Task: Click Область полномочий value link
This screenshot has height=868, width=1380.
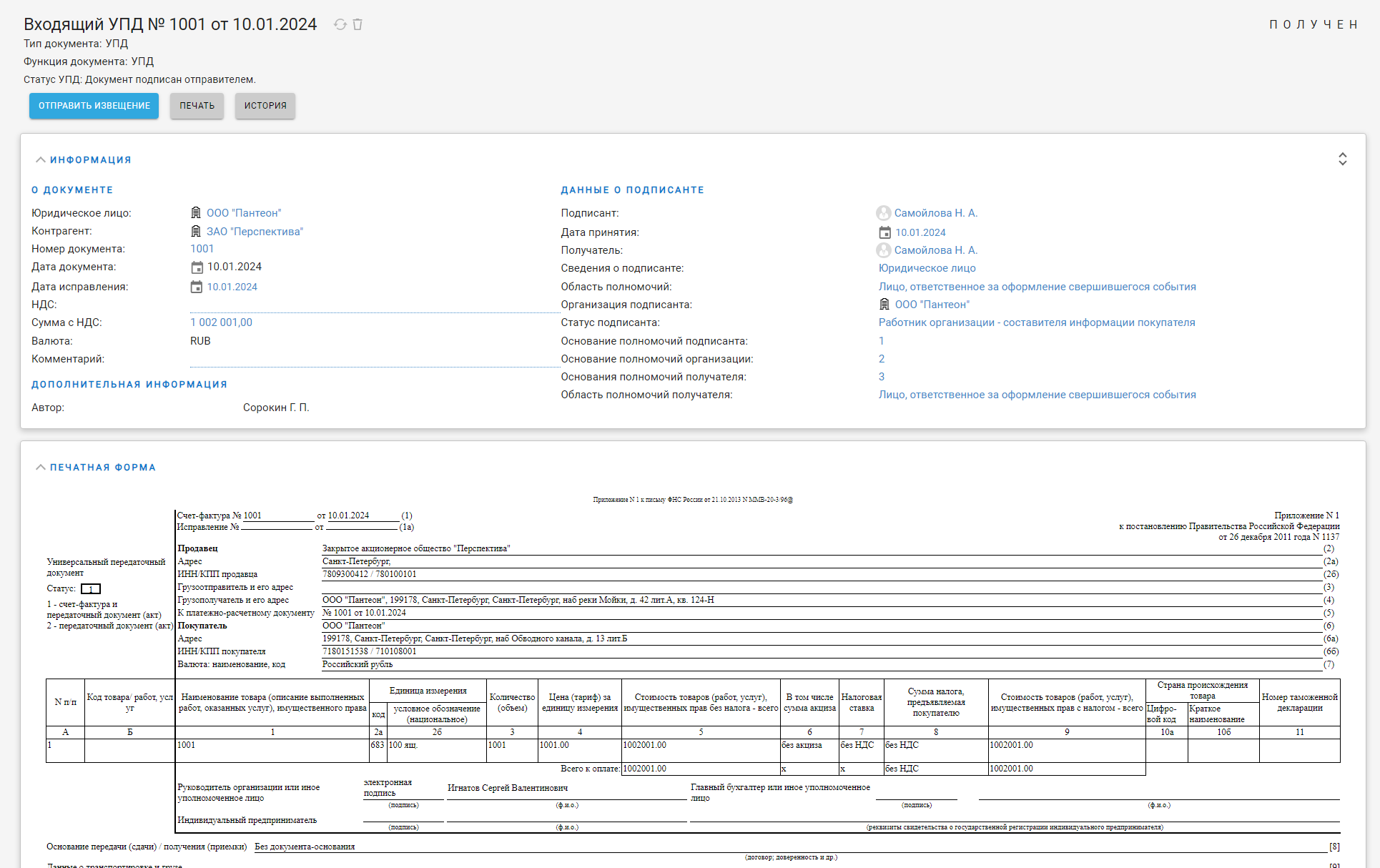Action: click(1038, 287)
